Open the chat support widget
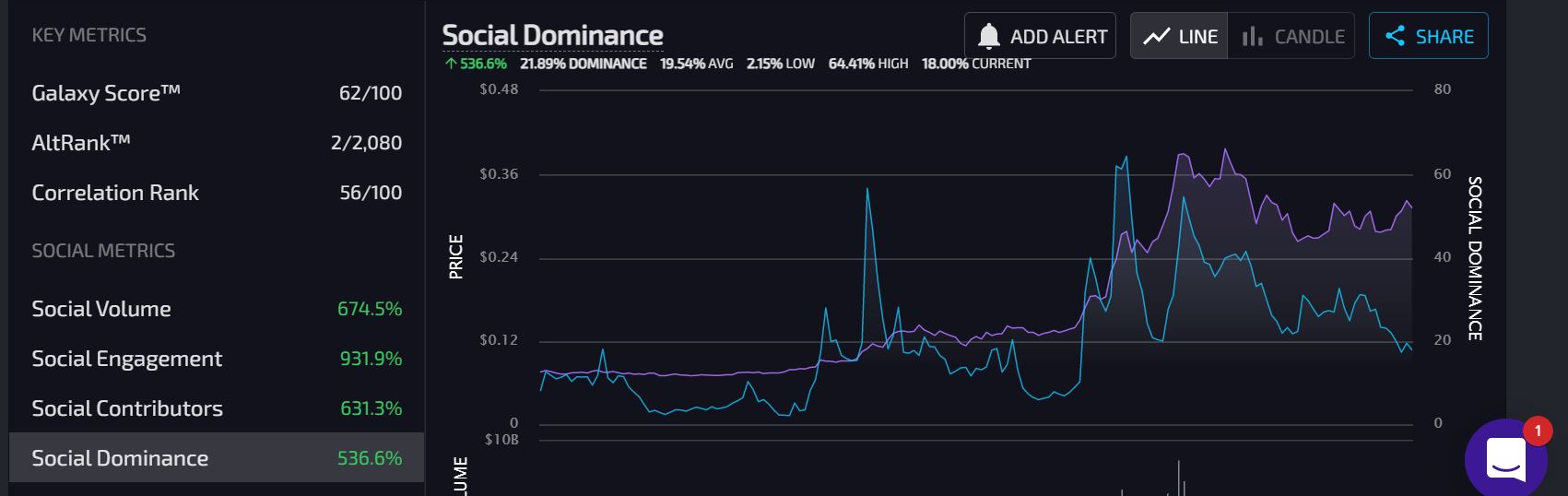Image resolution: width=1568 pixels, height=496 pixels. click(1505, 459)
